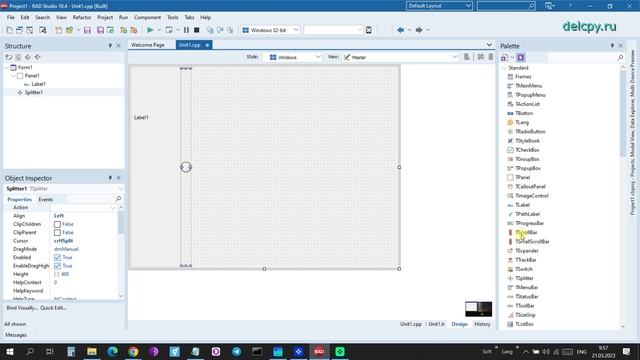Click the Save toolbar icon
The width and height of the screenshot is (640, 360).
87,30
